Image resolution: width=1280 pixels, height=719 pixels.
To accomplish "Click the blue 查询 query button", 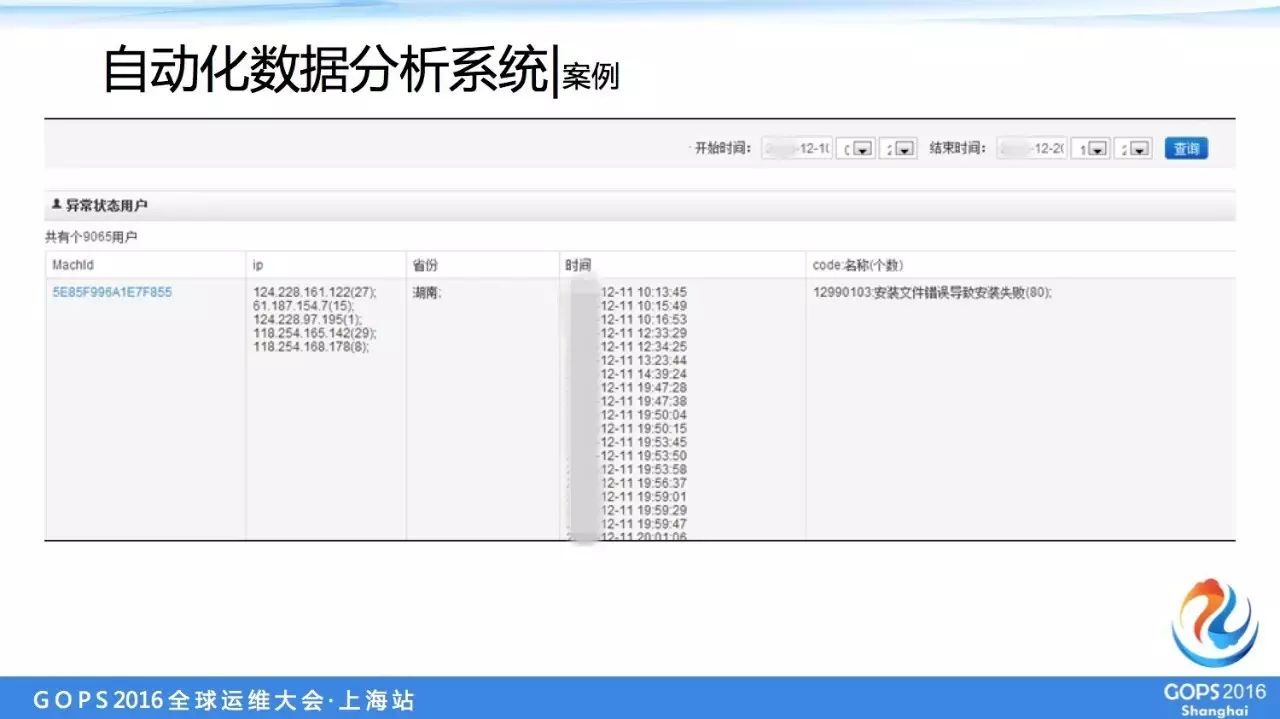I will pyautogui.click(x=1186, y=147).
